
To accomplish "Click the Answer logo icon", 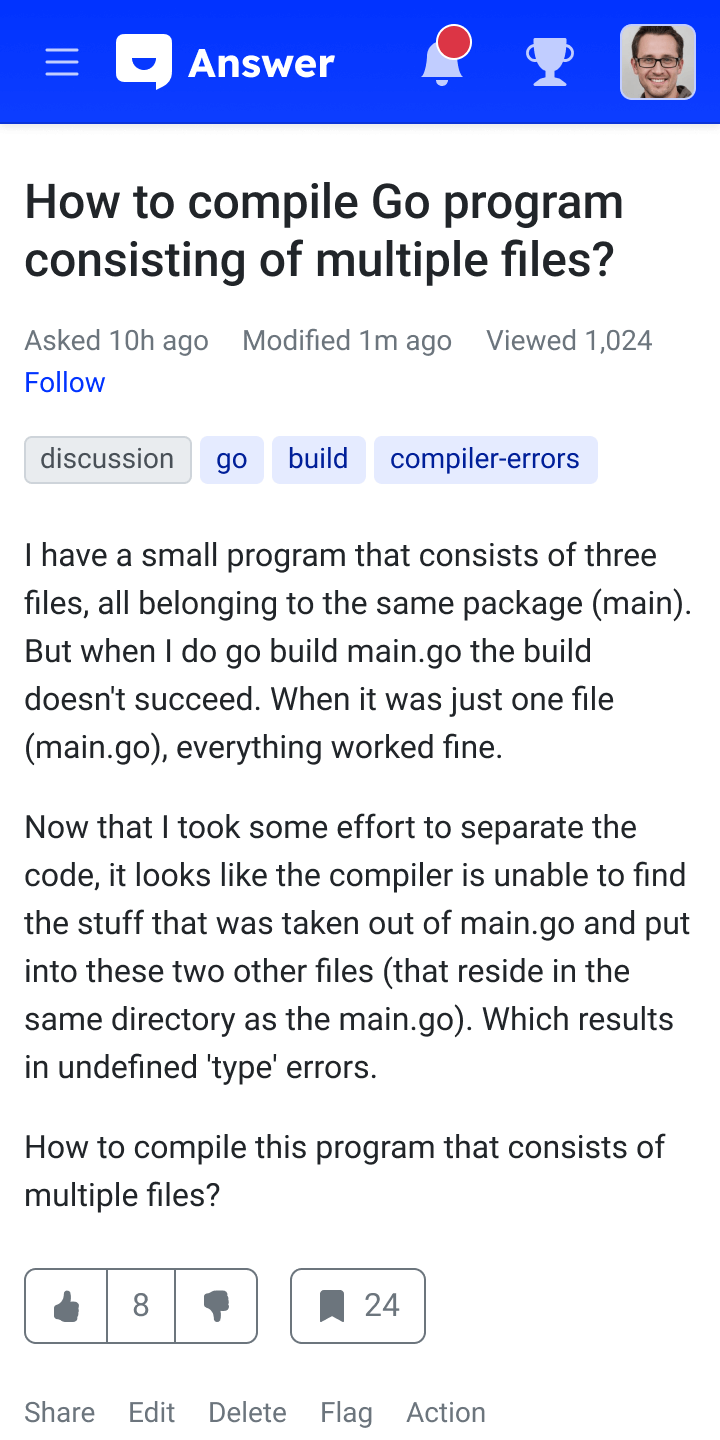I will [x=144, y=62].
